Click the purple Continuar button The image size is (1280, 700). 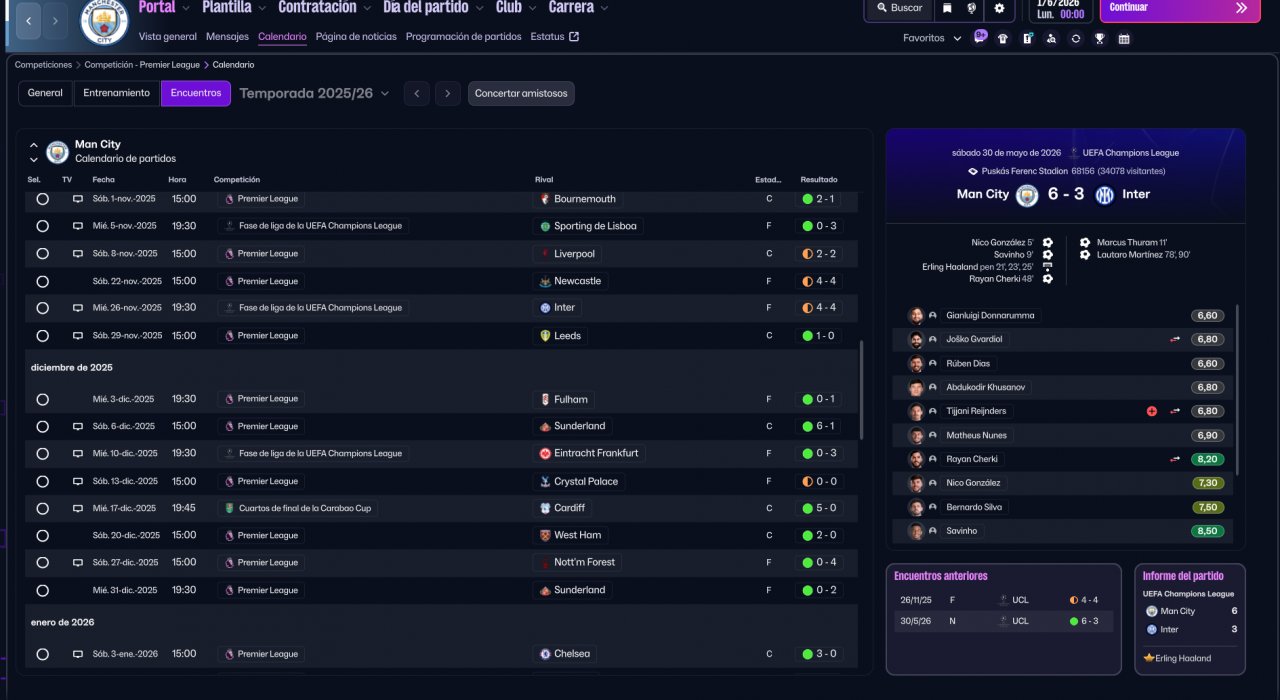click(x=1180, y=9)
